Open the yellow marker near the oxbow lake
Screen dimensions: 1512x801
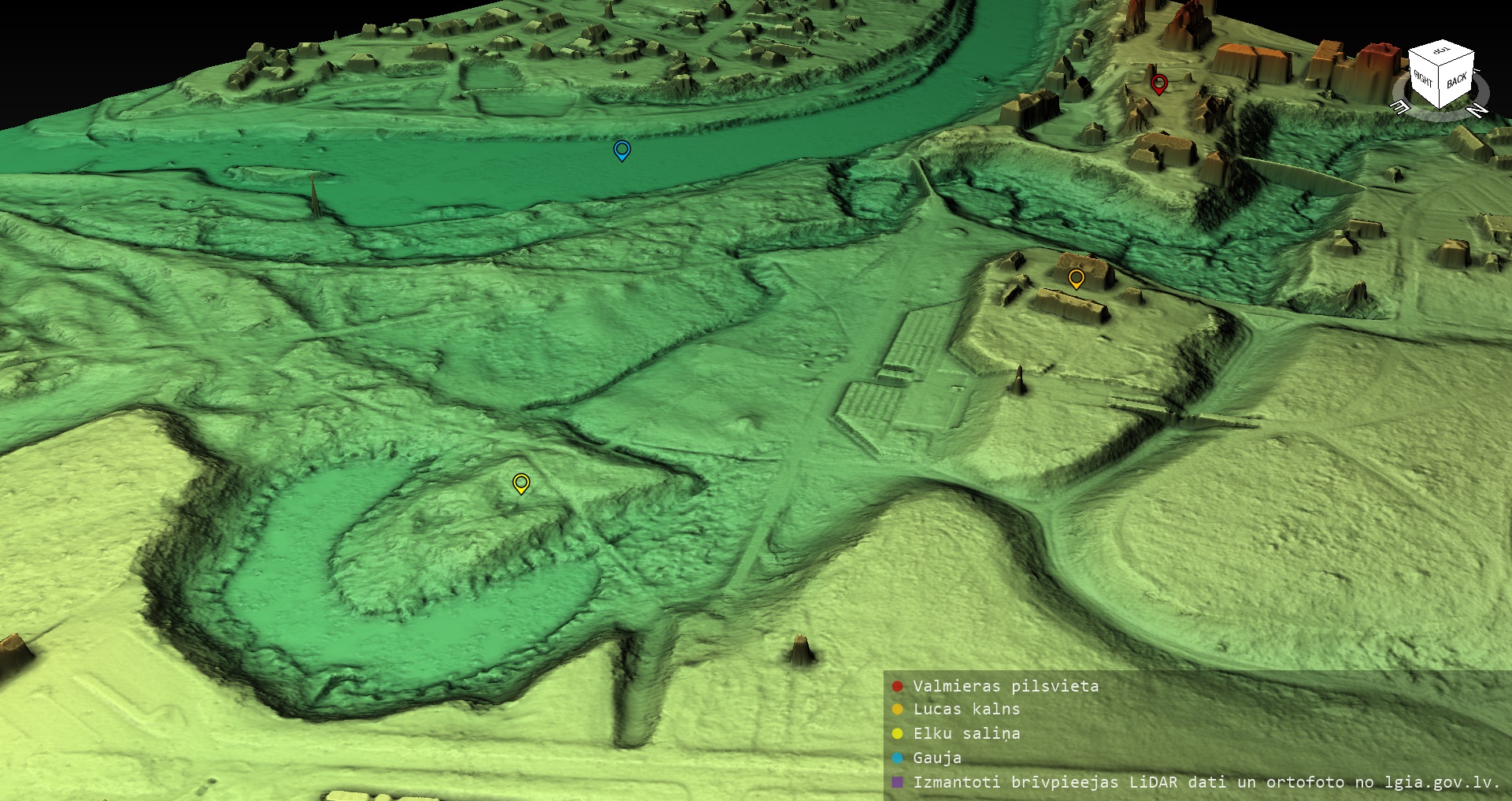(521, 483)
